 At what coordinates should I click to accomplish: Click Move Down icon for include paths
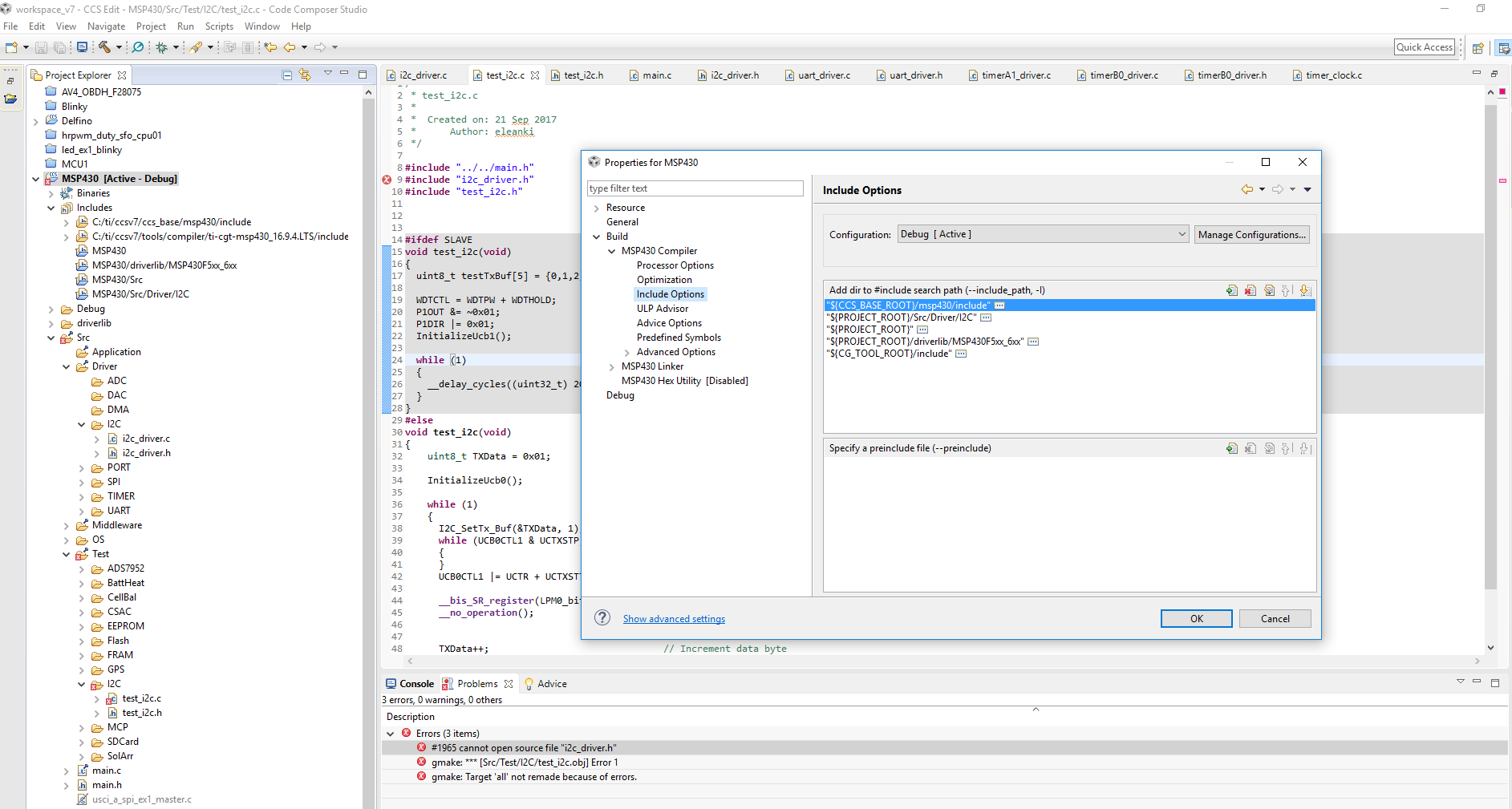[1305, 290]
